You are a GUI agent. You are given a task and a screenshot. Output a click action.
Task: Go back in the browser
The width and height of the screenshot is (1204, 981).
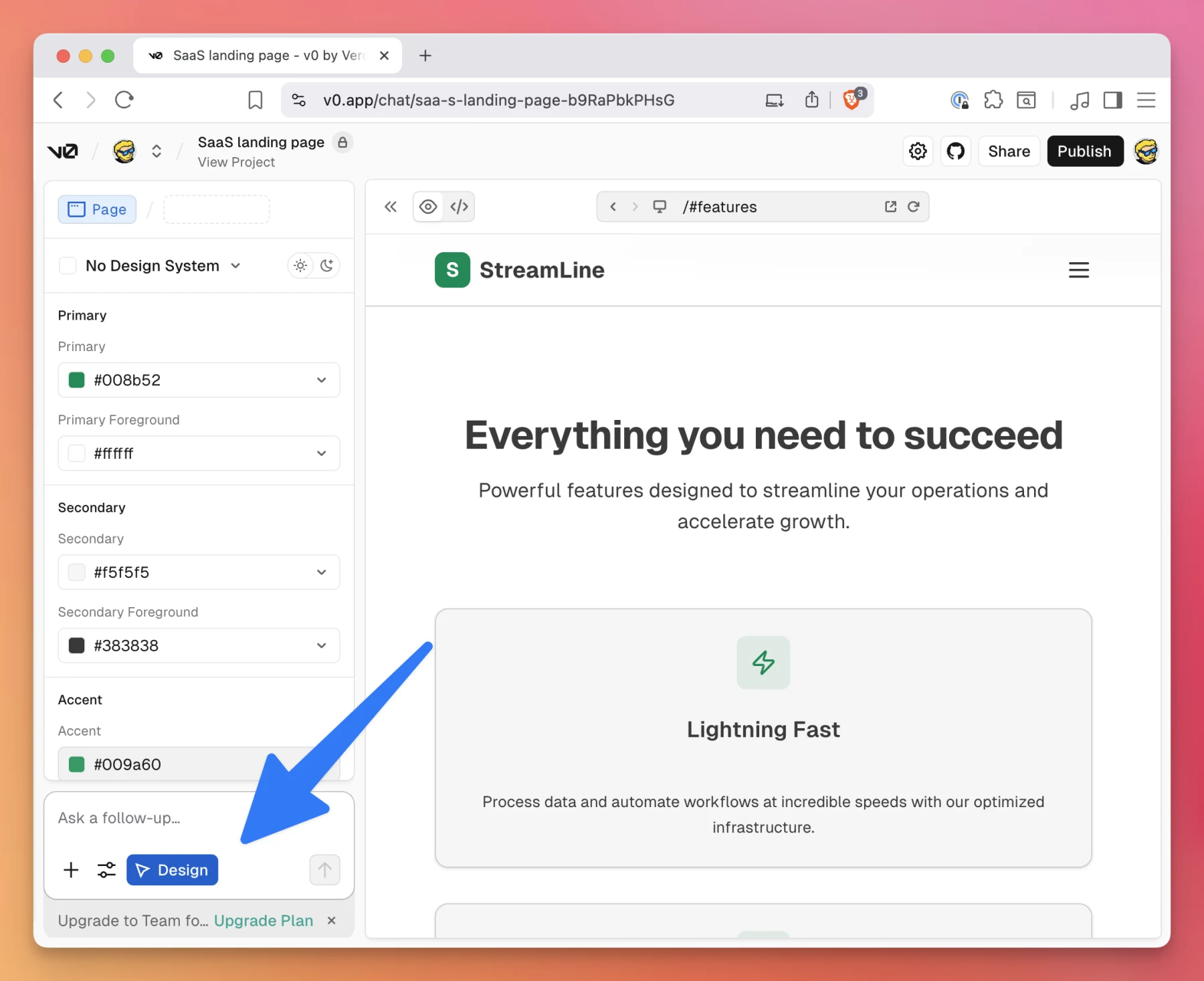tap(59, 100)
